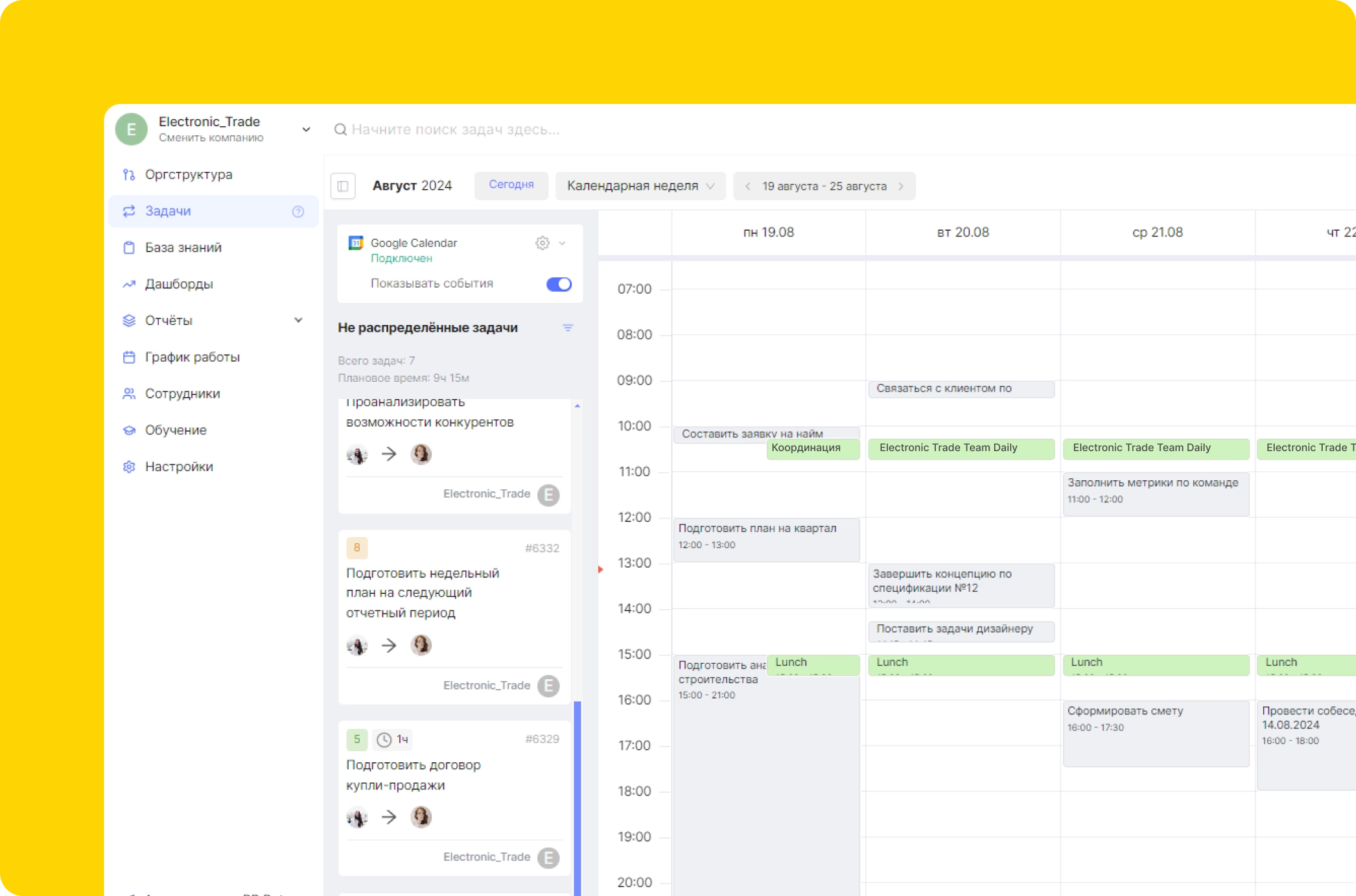1356x896 pixels.
Task: Expand the Отчёты submenu chevron
Action: pos(298,320)
